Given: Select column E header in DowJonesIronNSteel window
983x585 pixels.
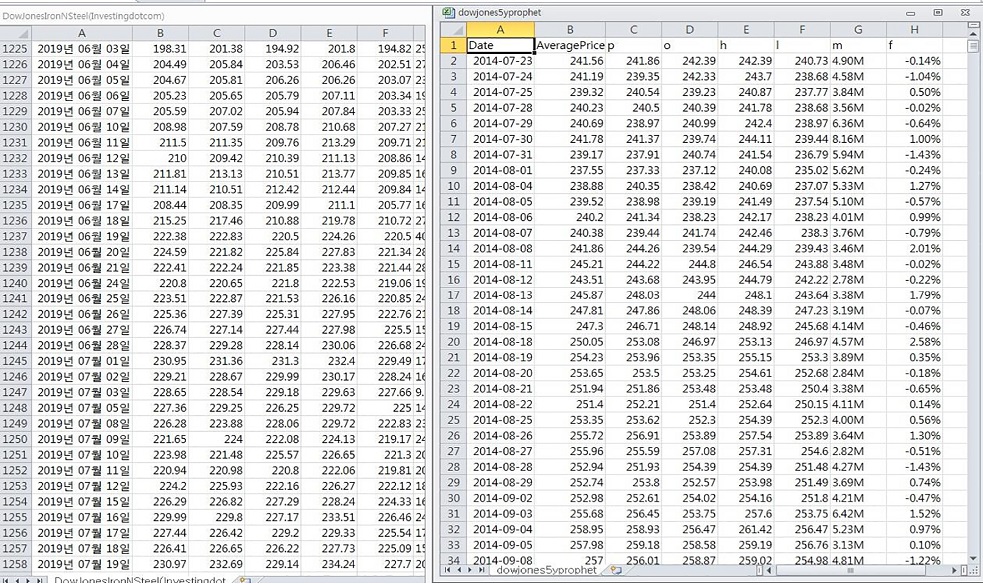Looking at the screenshot, I should click(329, 33).
